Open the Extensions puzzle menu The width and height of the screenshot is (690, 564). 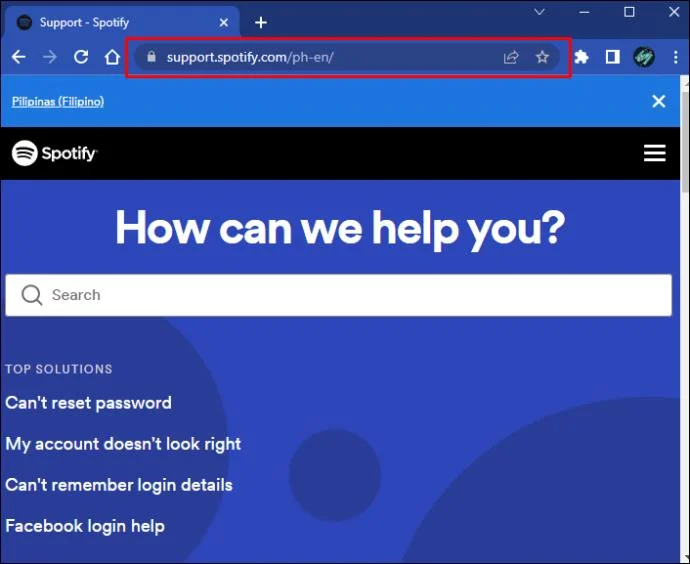(x=581, y=57)
